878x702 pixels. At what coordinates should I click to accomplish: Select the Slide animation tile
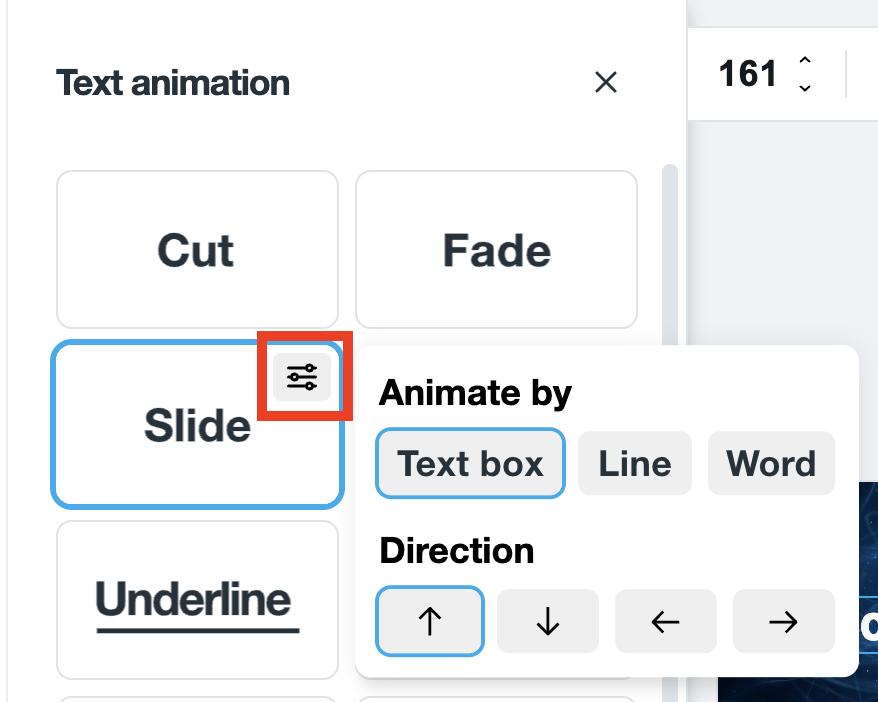197,424
